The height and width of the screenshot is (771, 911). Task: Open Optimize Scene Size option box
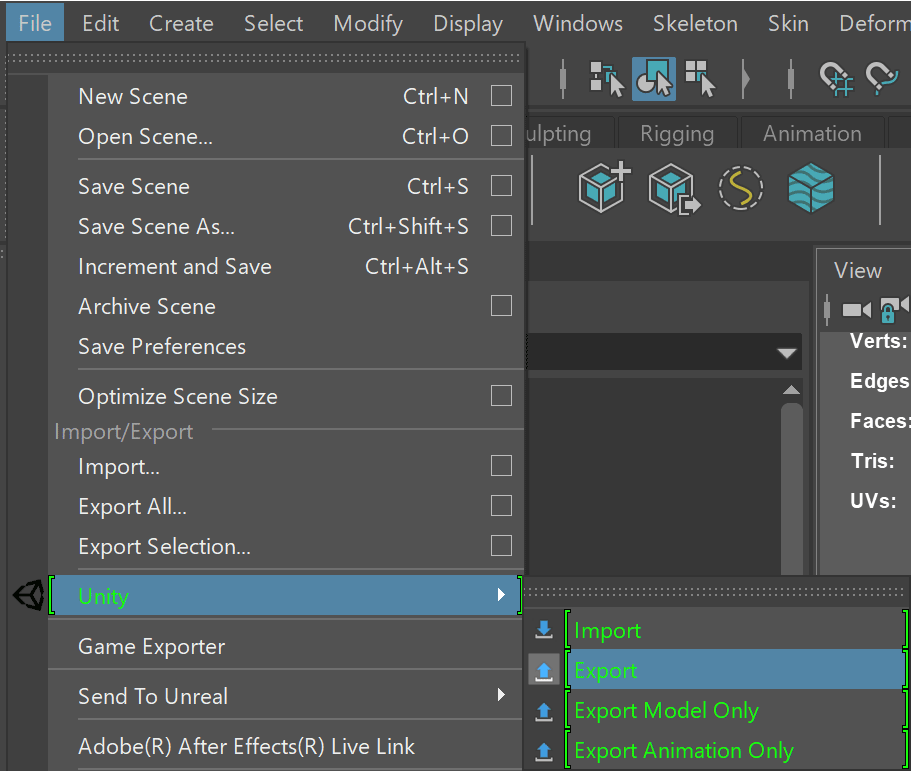pos(501,395)
